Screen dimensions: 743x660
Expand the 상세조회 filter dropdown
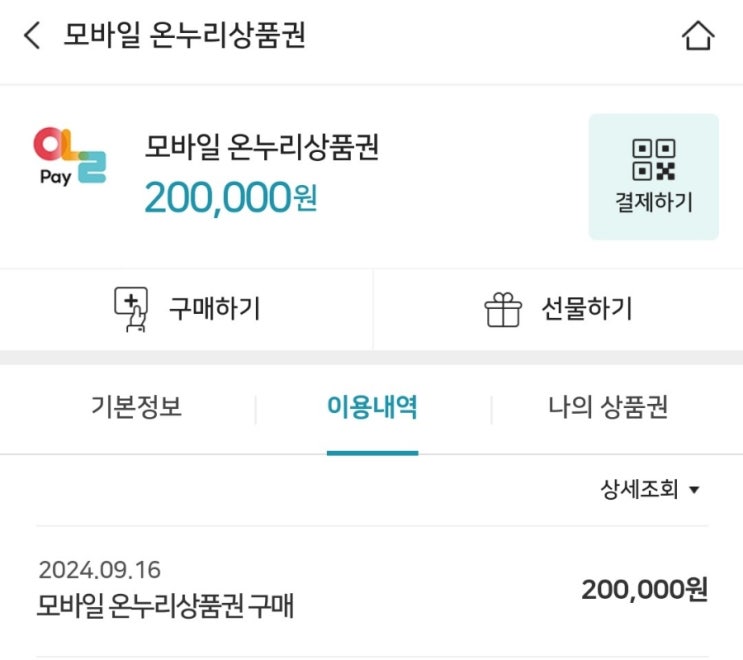[650, 489]
